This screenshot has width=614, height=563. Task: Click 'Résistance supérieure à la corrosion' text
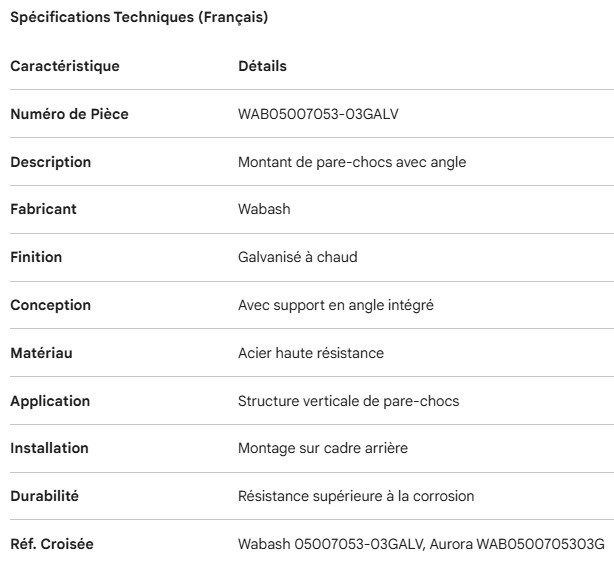pyautogui.click(x=356, y=496)
